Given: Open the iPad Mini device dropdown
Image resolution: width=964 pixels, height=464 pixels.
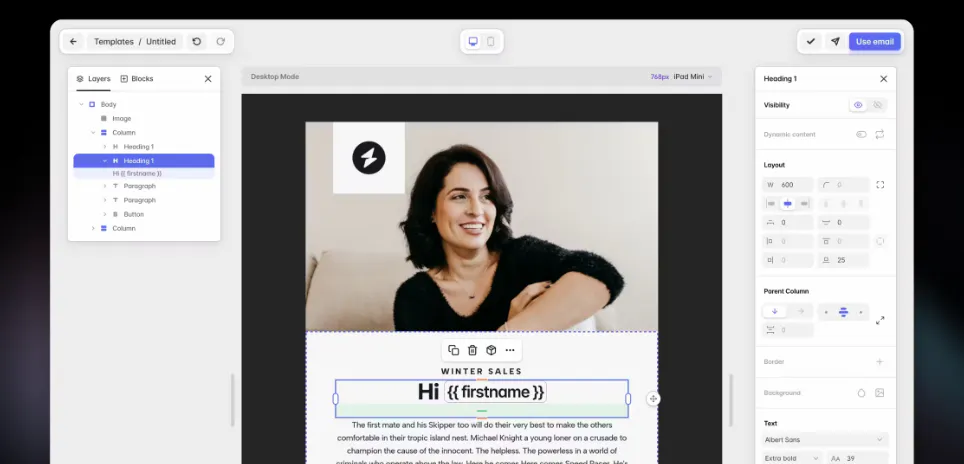Looking at the screenshot, I should tap(692, 77).
